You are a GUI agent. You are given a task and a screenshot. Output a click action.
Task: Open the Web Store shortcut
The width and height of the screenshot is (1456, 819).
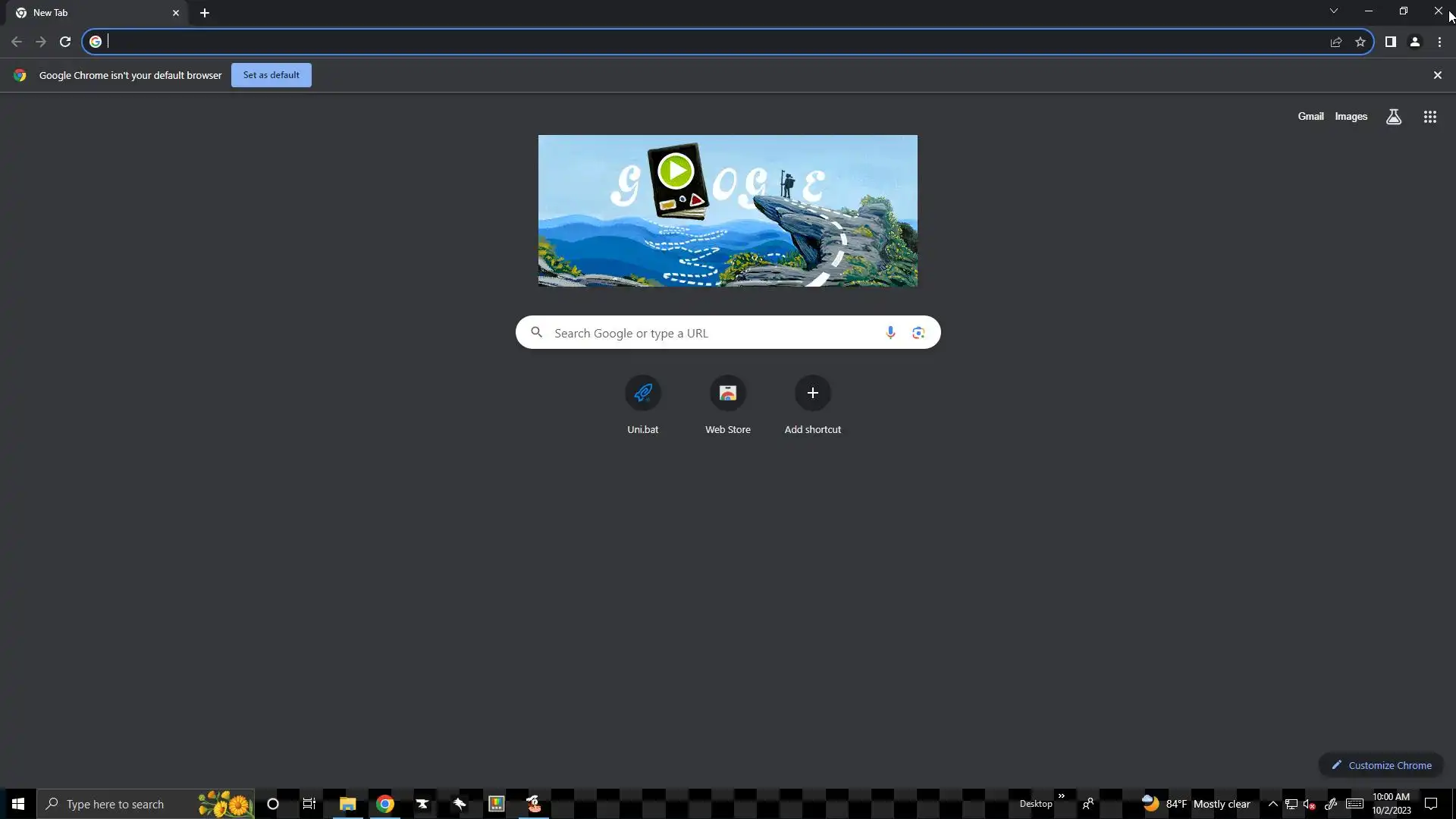click(x=727, y=394)
